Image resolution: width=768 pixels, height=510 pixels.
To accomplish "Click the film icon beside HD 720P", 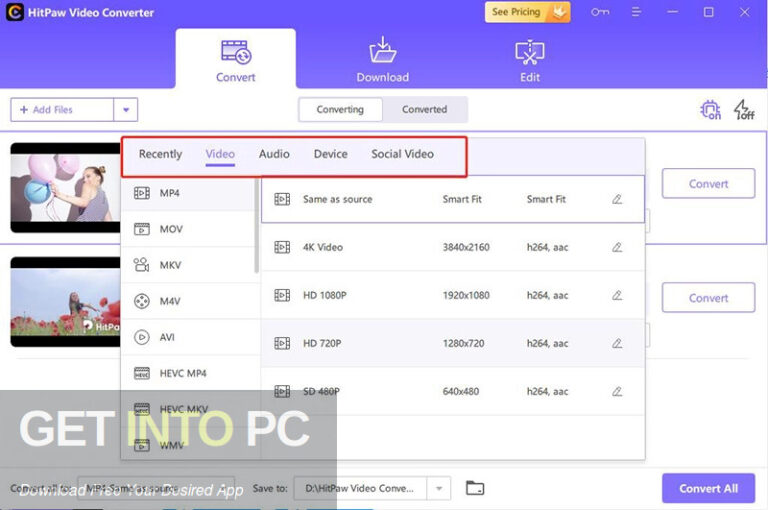I will 282,343.
